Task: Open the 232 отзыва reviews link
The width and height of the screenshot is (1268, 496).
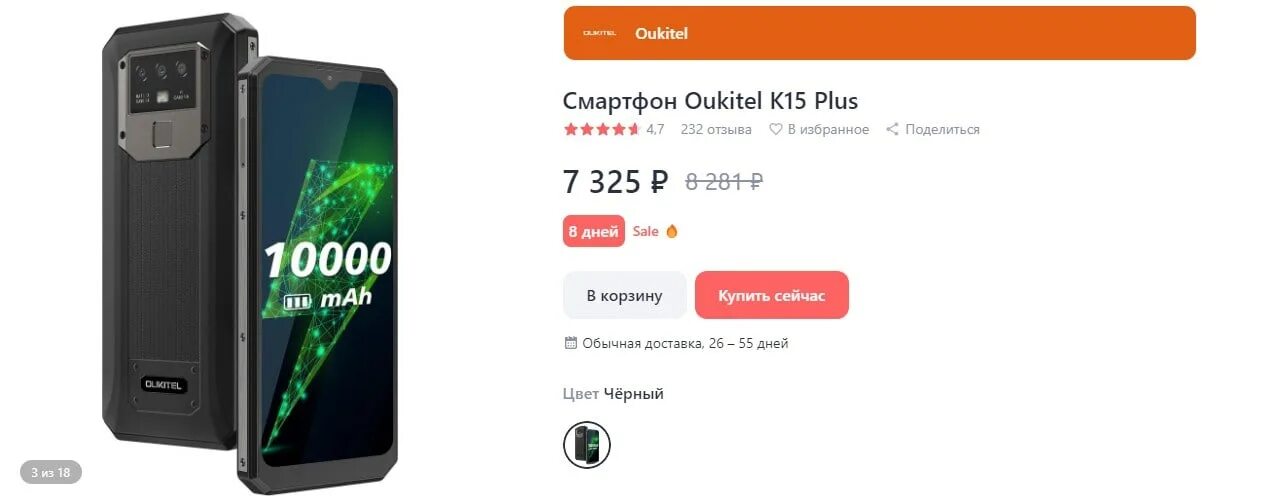Action: click(x=716, y=129)
